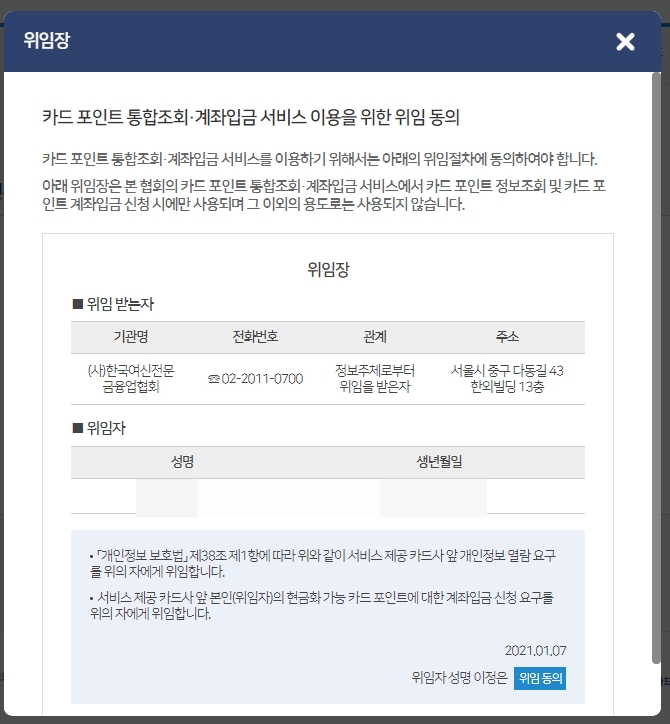Click the (사)한국여신전문 금융업협회 cell
The height and width of the screenshot is (724, 670).
(131, 379)
